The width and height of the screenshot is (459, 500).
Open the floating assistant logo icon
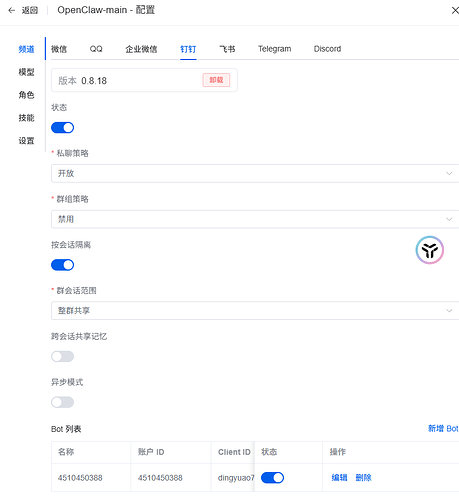tap(429, 250)
